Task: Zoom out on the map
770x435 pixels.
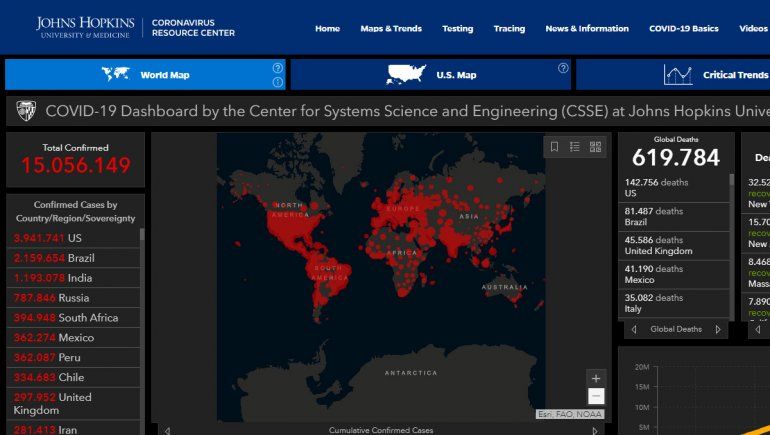Action: pos(596,397)
